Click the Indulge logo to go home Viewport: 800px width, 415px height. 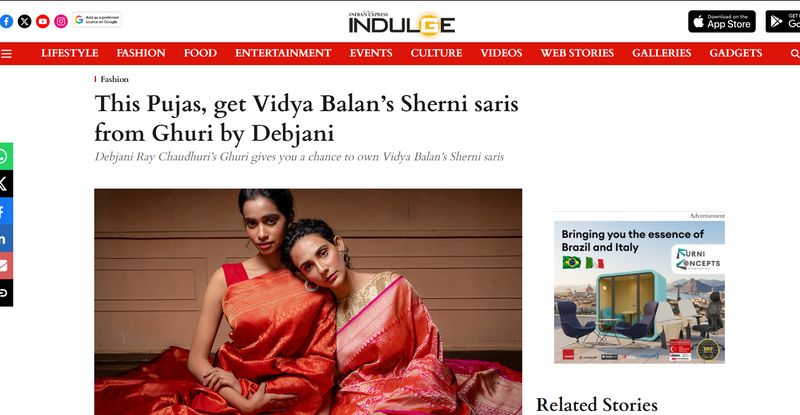coord(402,24)
